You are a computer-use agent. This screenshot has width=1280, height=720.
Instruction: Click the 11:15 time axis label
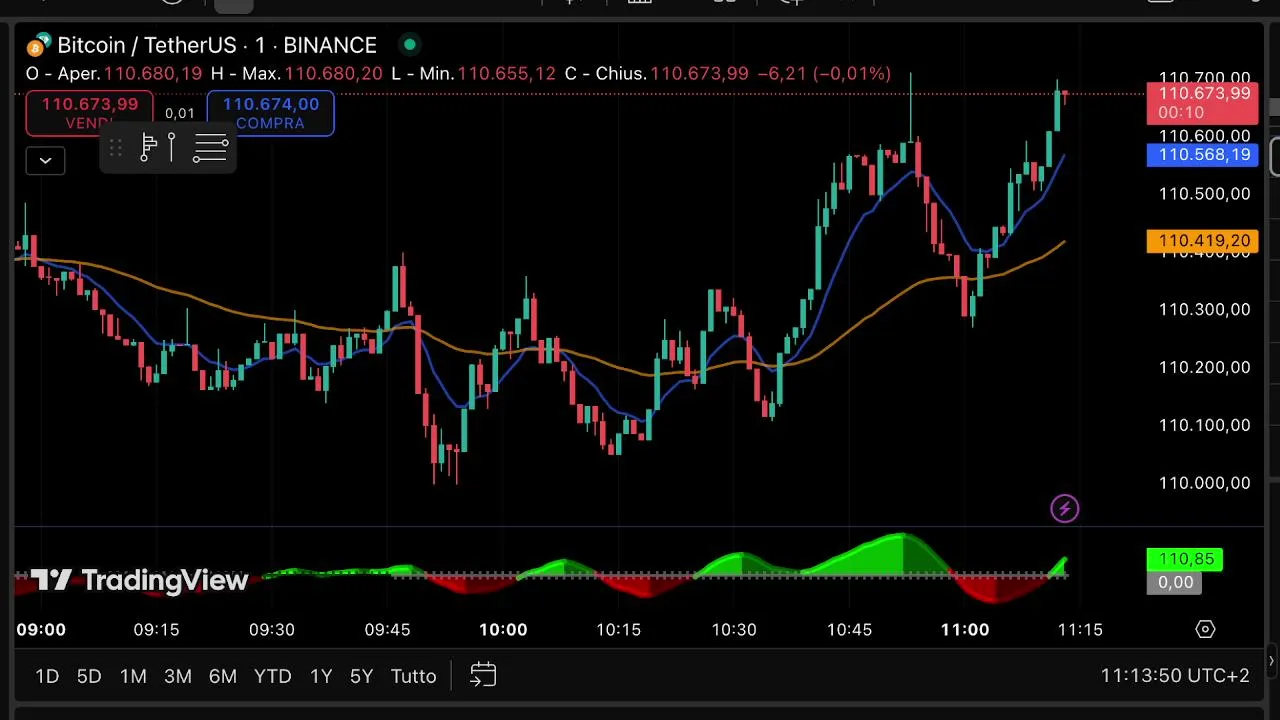1080,630
